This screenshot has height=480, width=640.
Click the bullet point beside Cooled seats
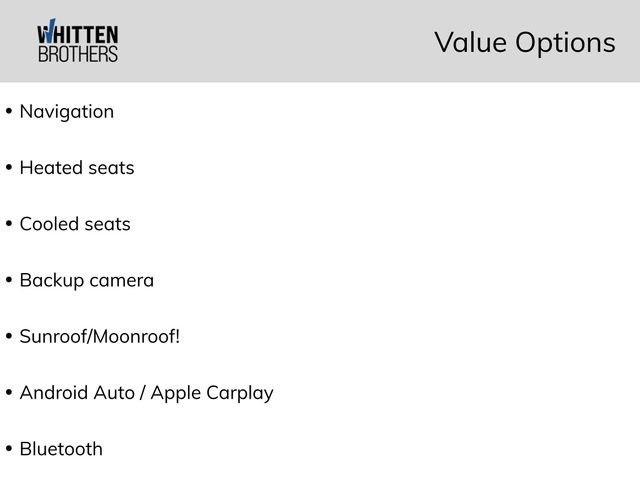click(9, 224)
